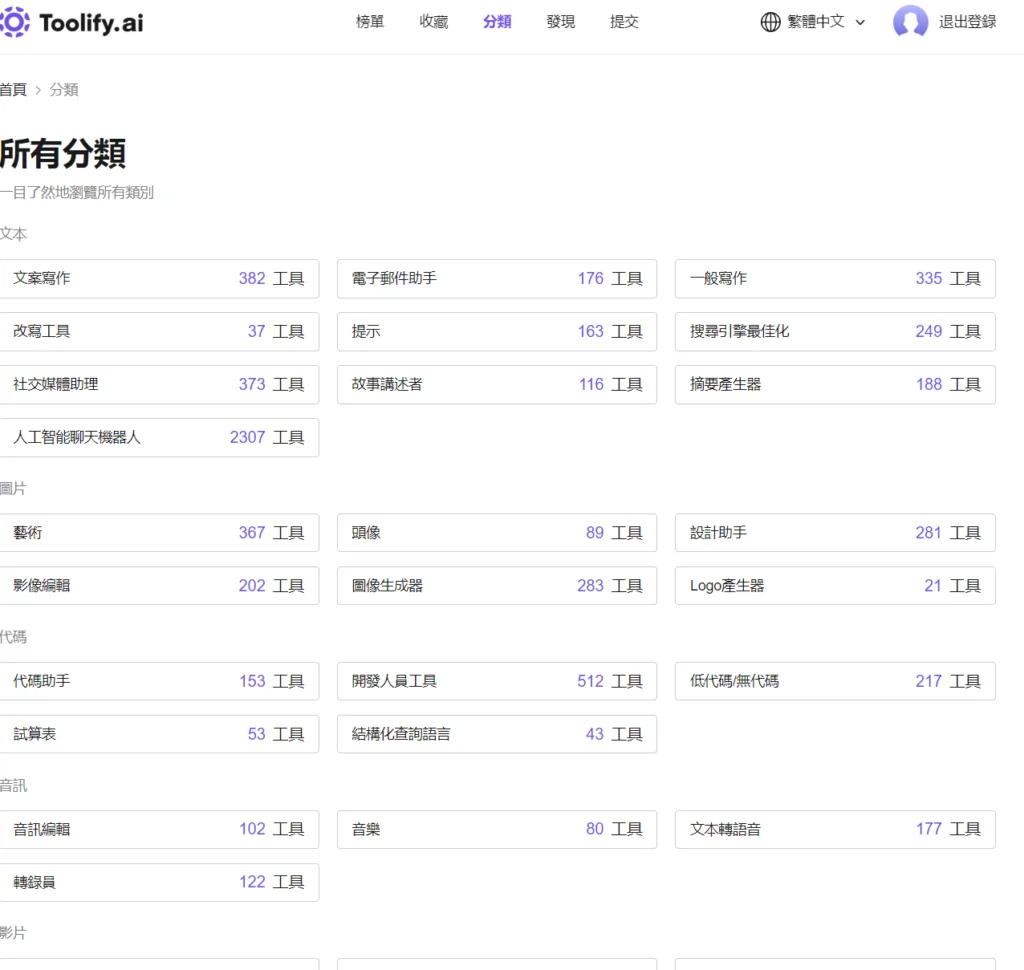The height and width of the screenshot is (970, 1024).
Task: Open the 設計助手 category
Action: pos(835,533)
